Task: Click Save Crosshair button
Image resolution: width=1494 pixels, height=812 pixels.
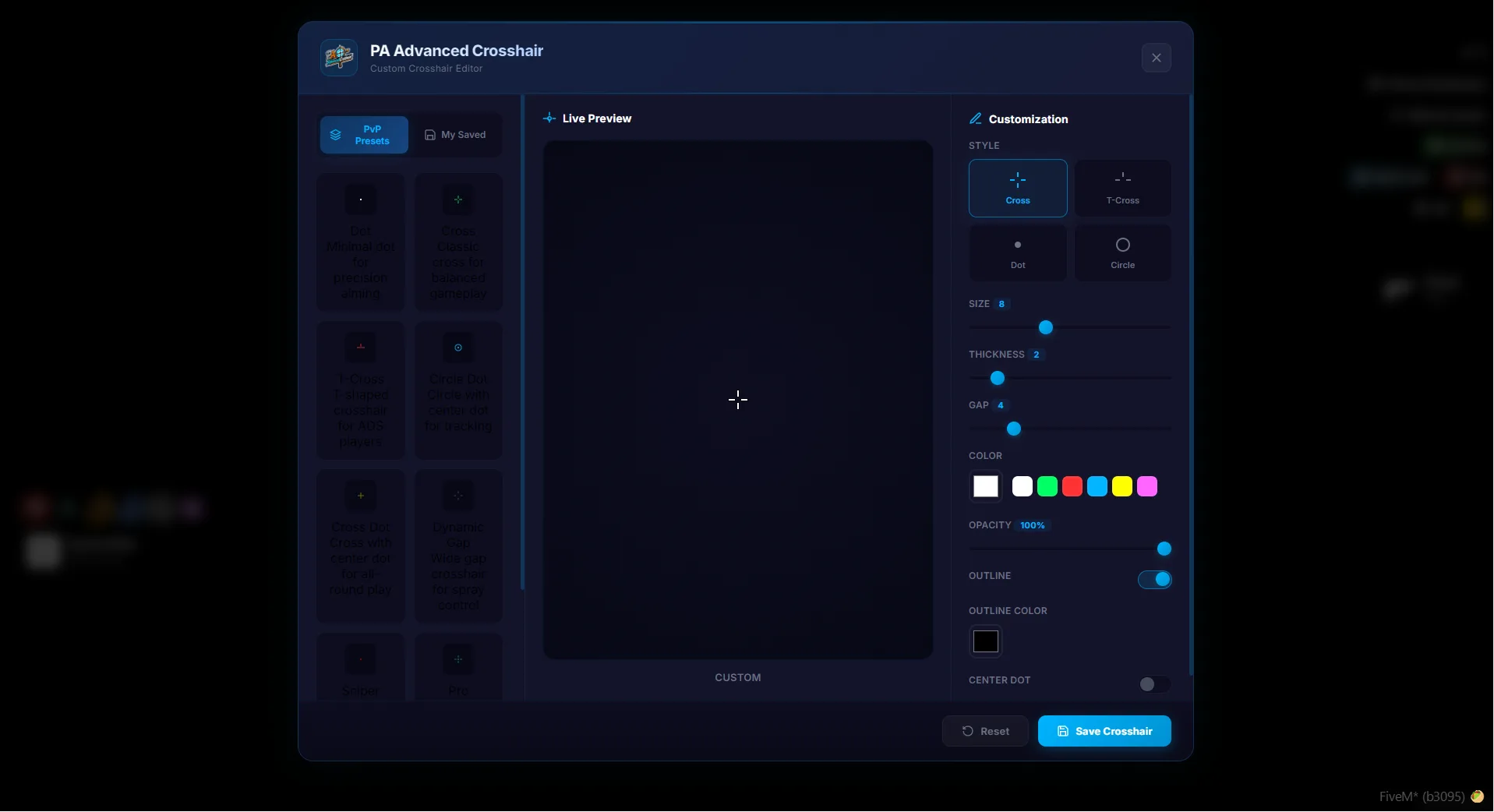Action: pyautogui.click(x=1104, y=731)
